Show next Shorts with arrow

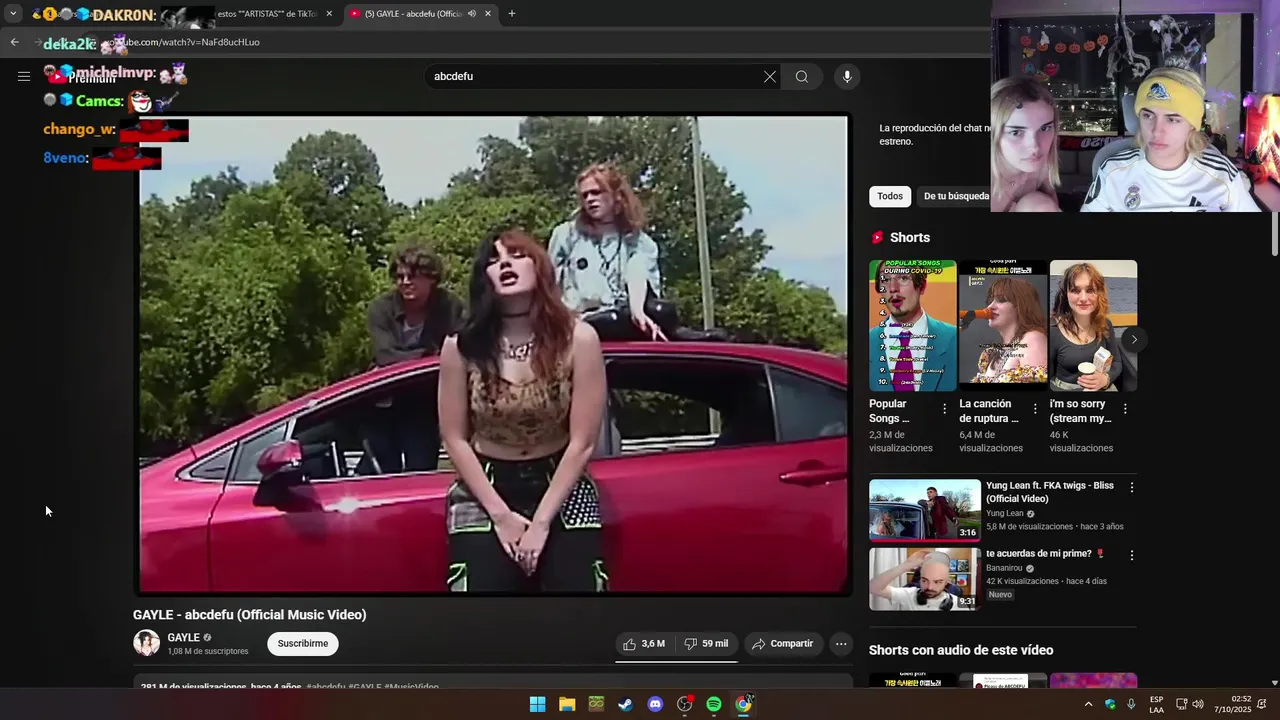[x=1133, y=339]
